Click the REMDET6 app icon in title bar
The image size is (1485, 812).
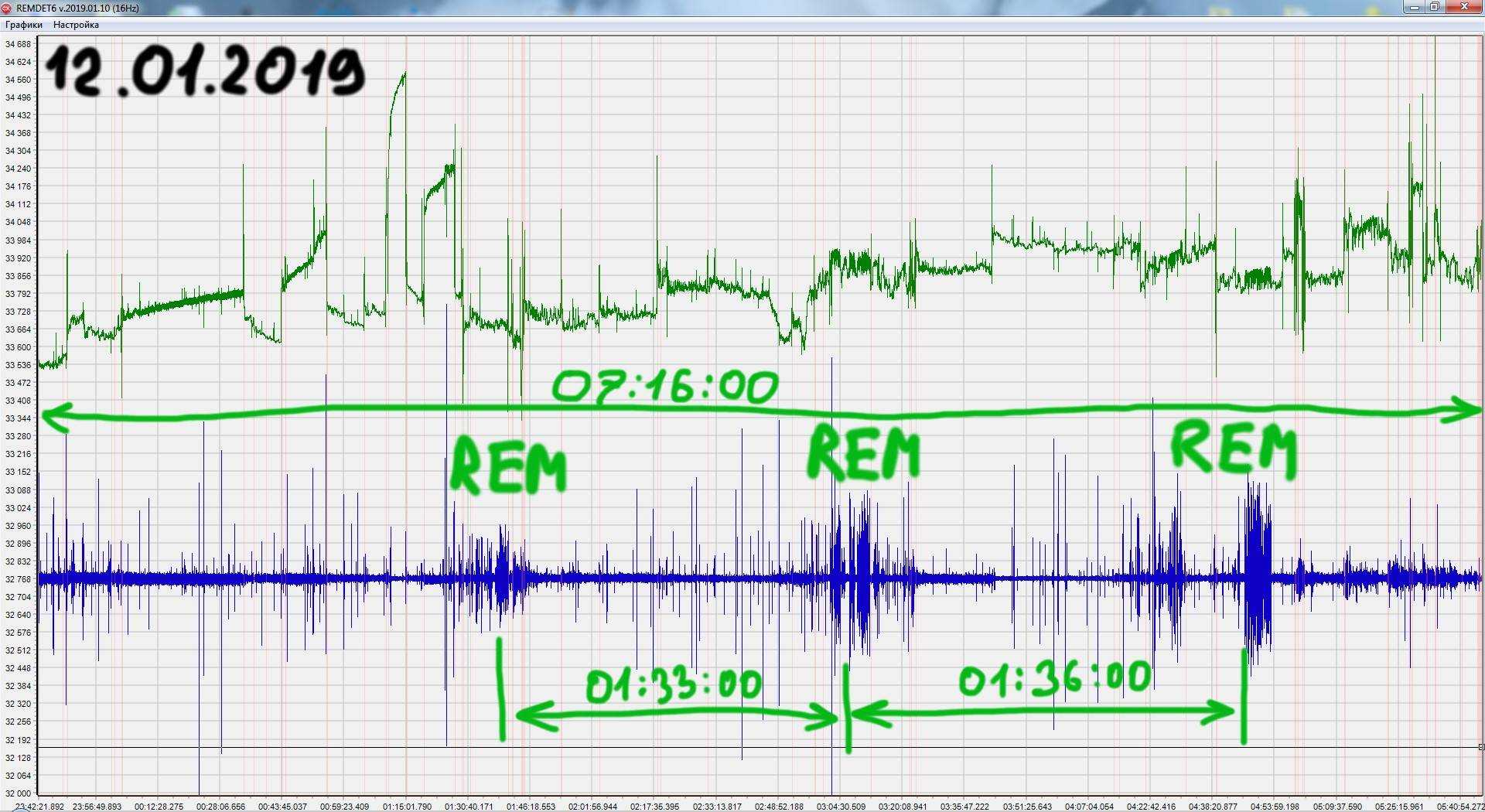click(6, 8)
